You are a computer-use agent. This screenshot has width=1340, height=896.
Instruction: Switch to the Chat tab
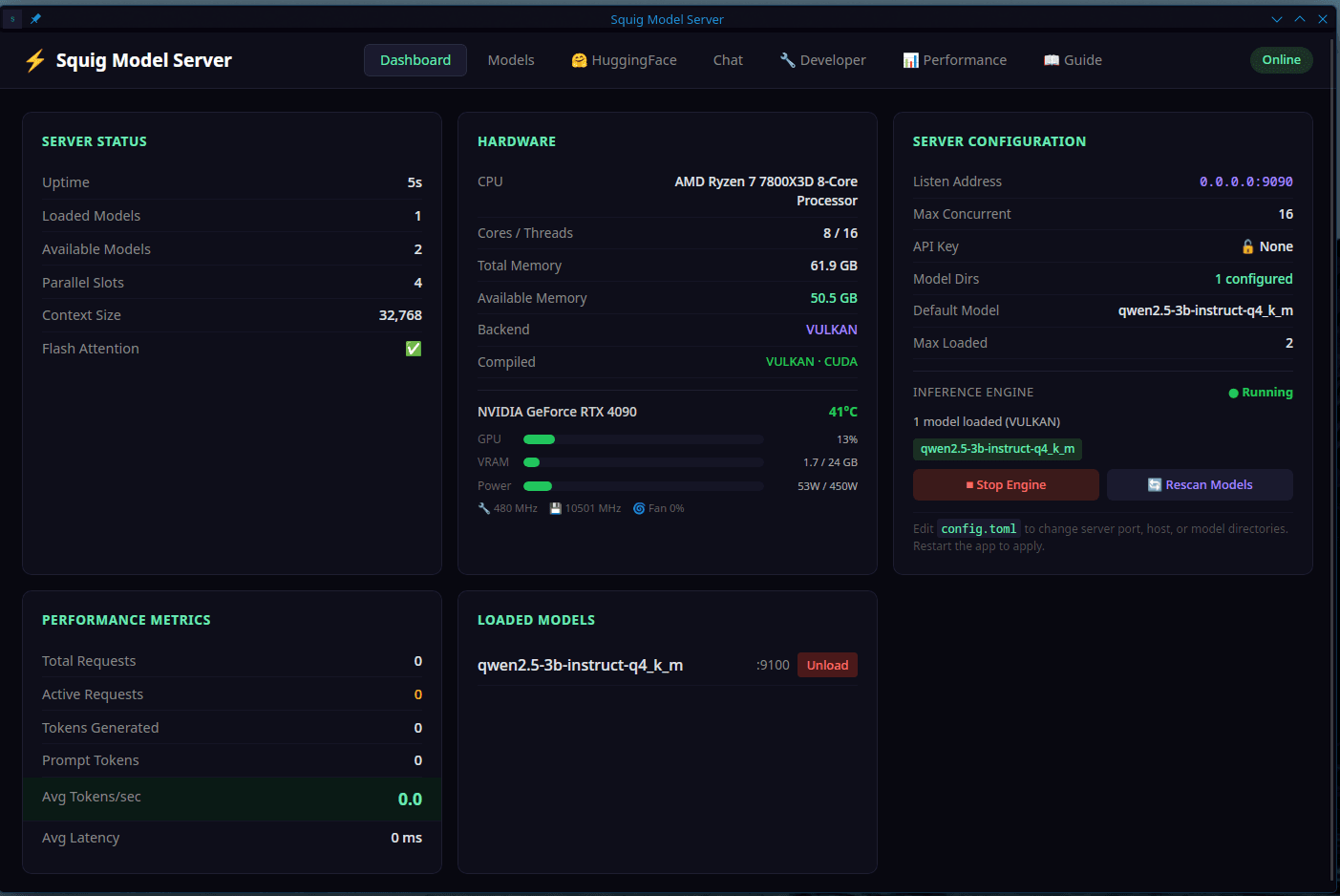pos(728,60)
